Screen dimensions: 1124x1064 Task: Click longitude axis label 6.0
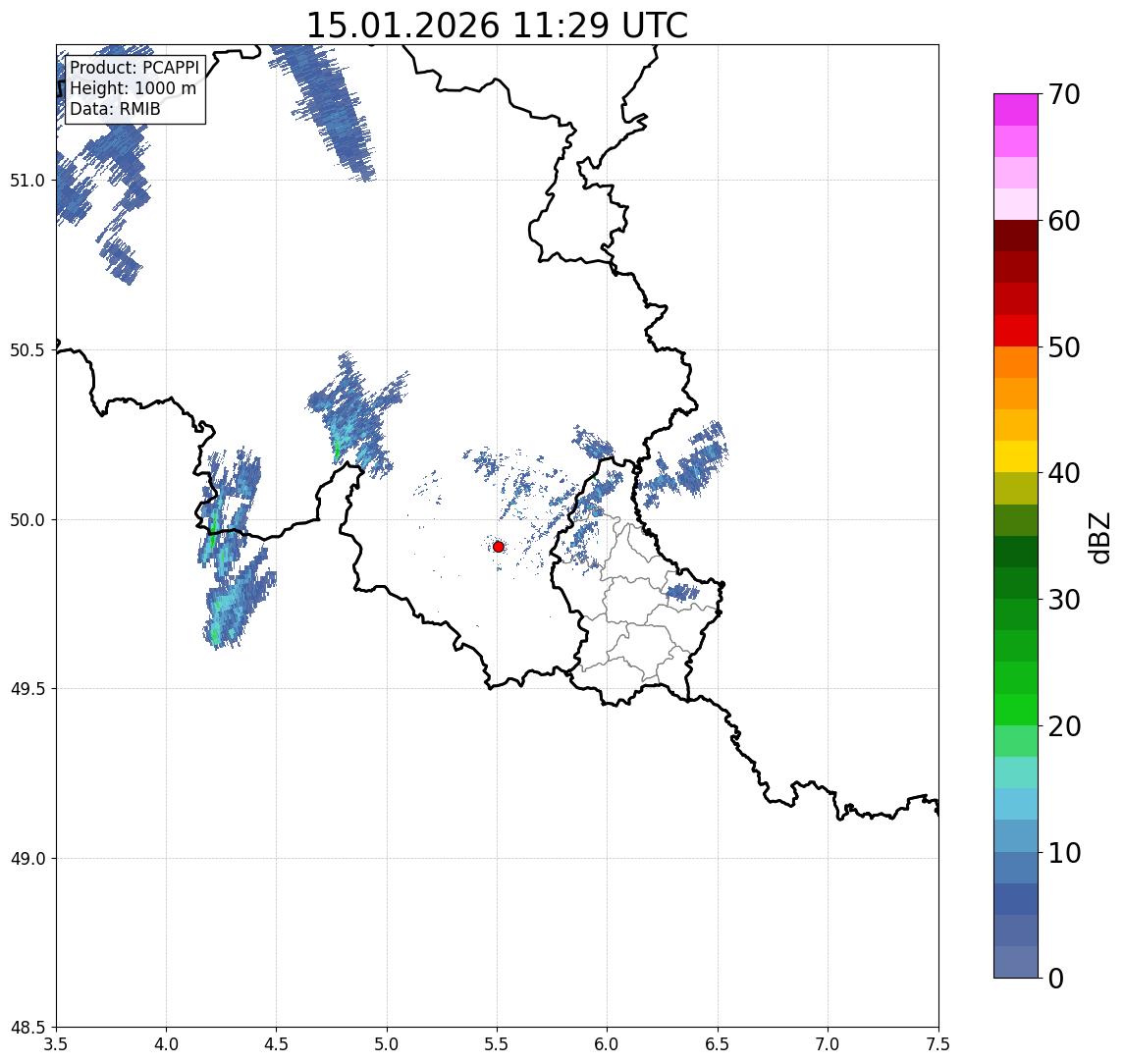[x=608, y=1044]
